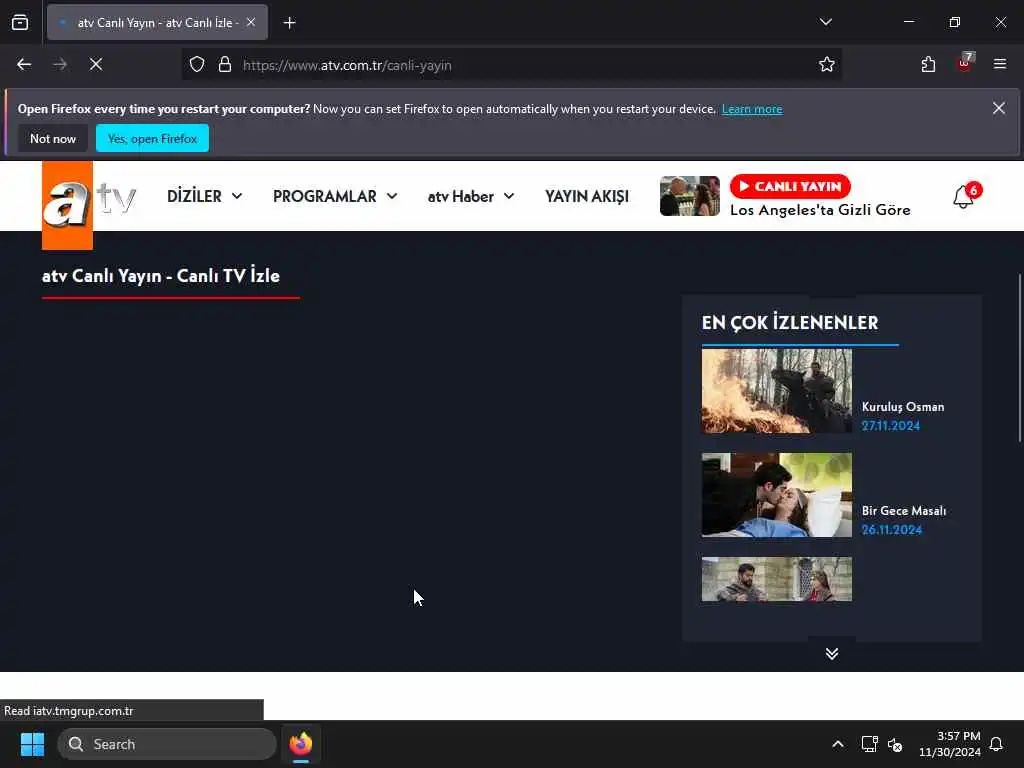Open YAYIN AKIŞI page
This screenshot has width=1024, height=768.
(x=586, y=196)
